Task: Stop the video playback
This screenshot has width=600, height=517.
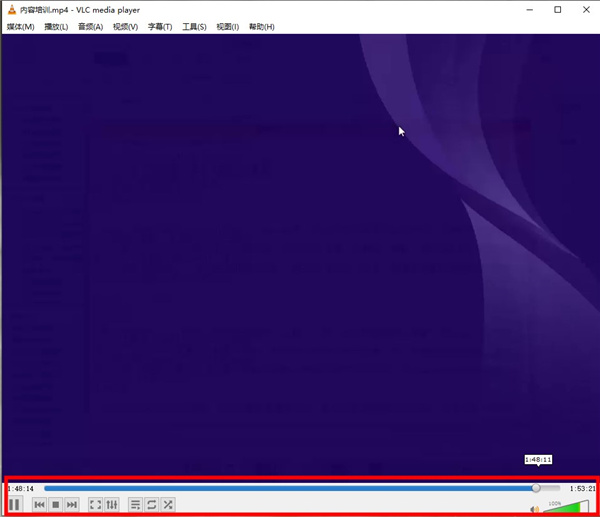Action: point(56,505)
